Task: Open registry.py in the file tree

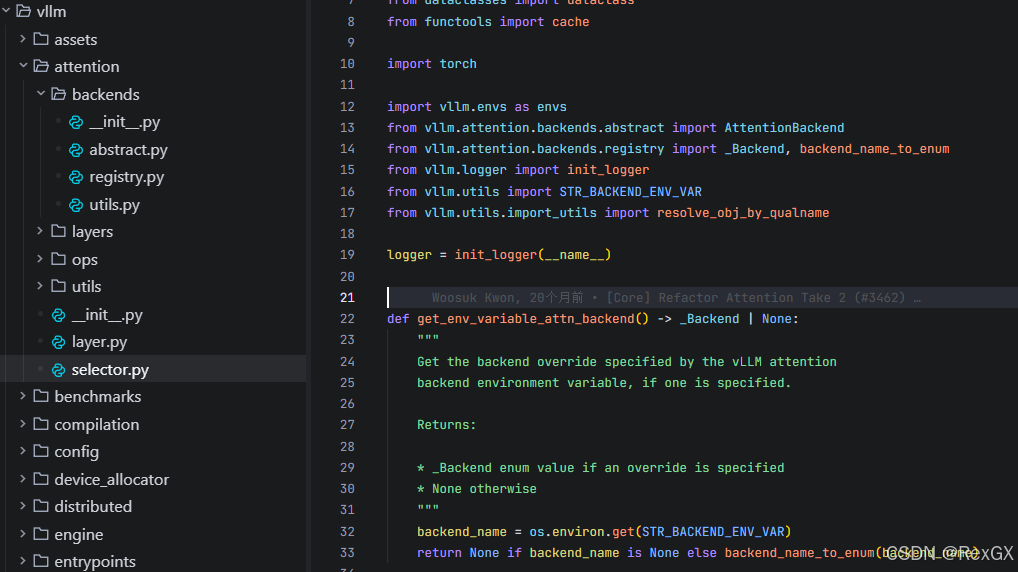Action: click(127, 177)
